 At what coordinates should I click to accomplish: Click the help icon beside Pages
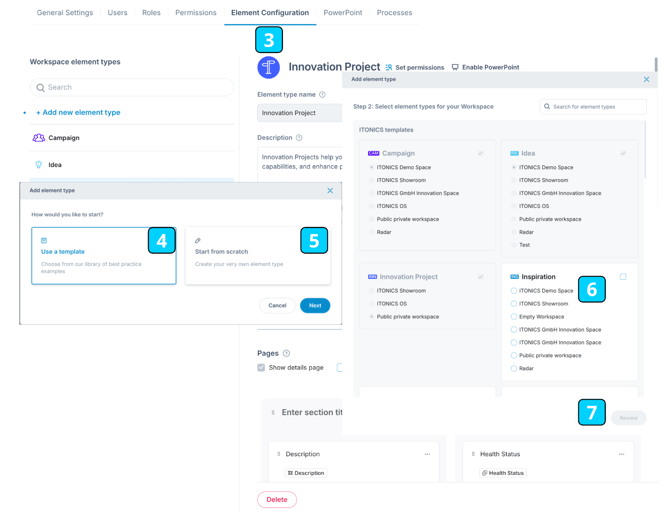click(286, 353)
